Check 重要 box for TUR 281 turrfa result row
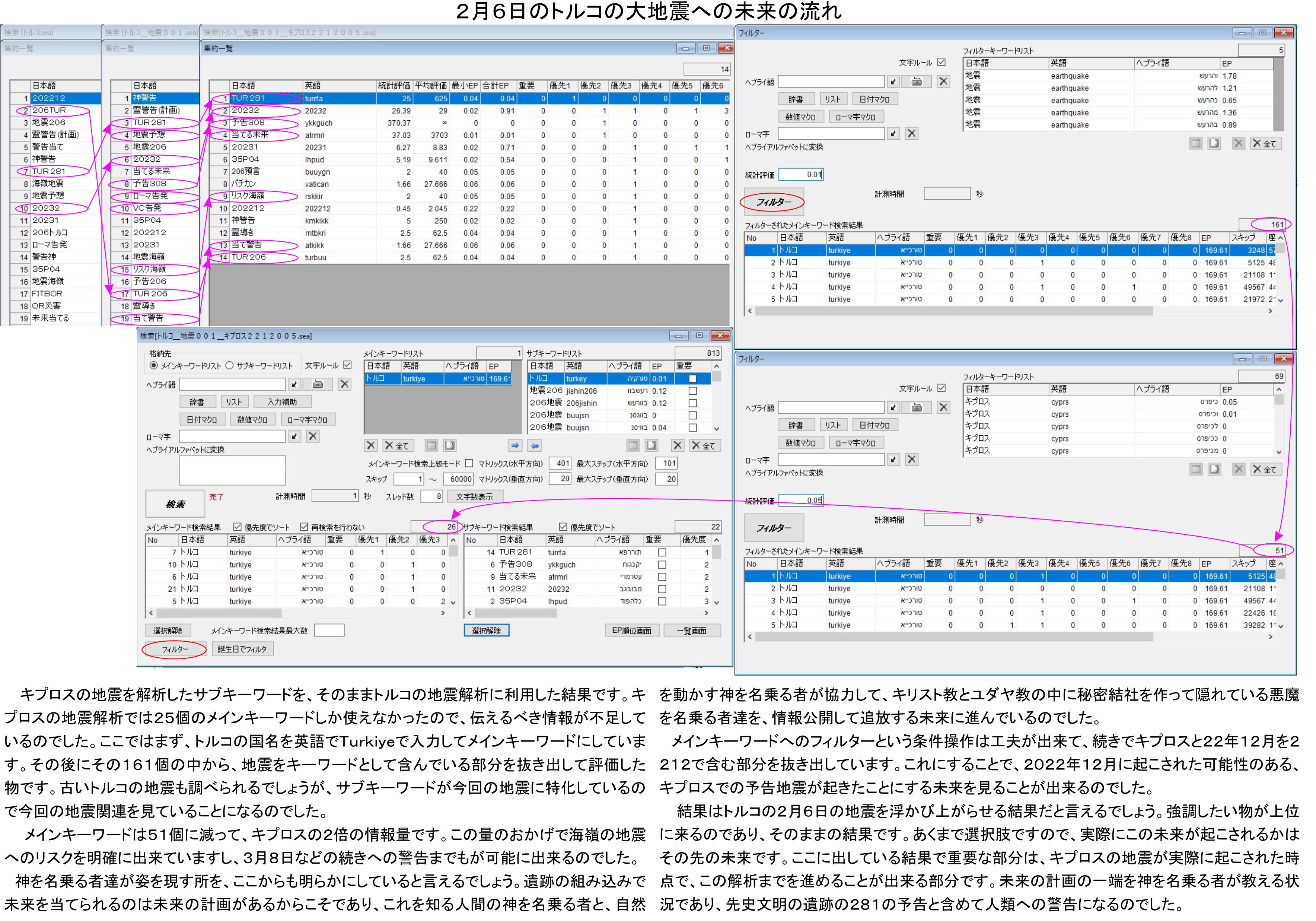The image size is (1316, 921). 662,552
